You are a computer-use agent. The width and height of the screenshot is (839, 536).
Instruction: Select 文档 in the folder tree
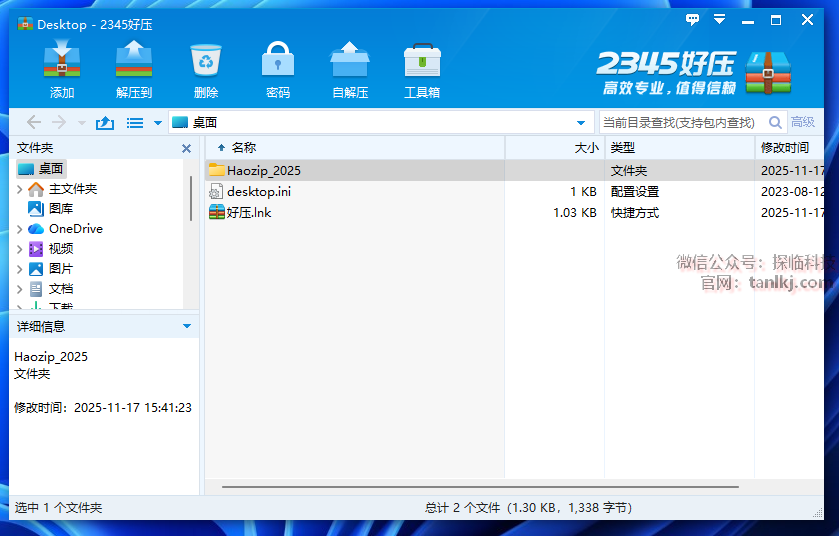60,289
